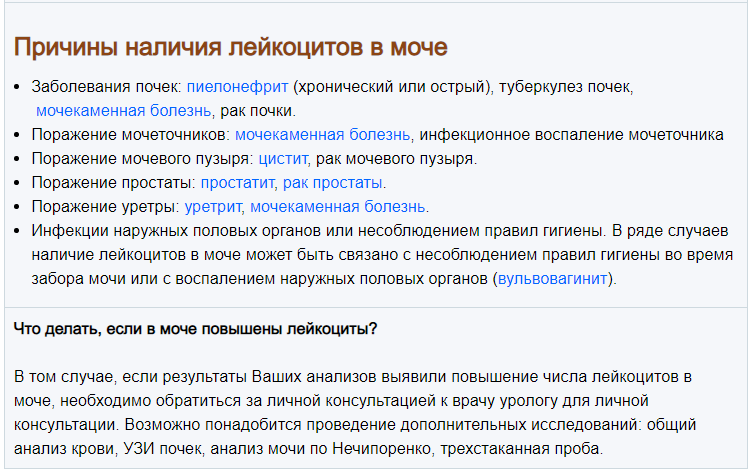This screenshot has height=473, width=752.
Task: Open мочекаменная болезнь link under kidney diseases
Action: [123, 111]
